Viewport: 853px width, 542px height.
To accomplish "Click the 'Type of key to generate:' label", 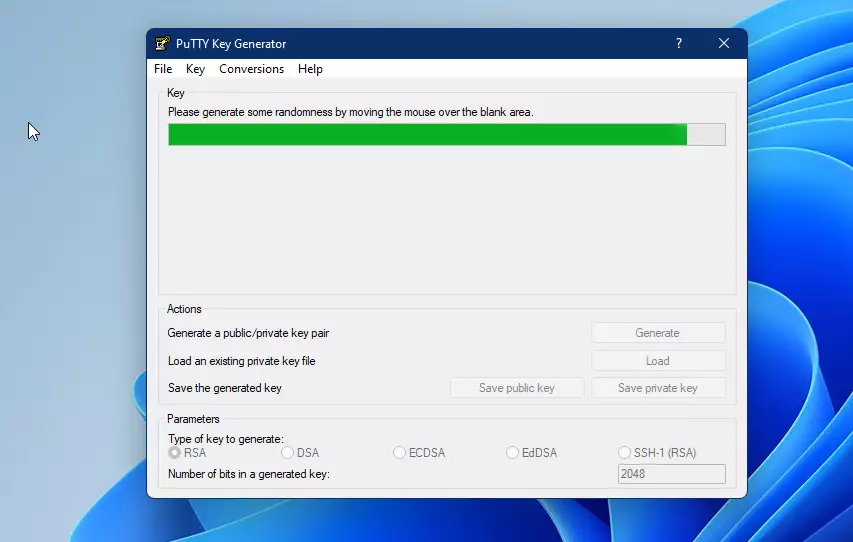I will (x=226, y=439).
